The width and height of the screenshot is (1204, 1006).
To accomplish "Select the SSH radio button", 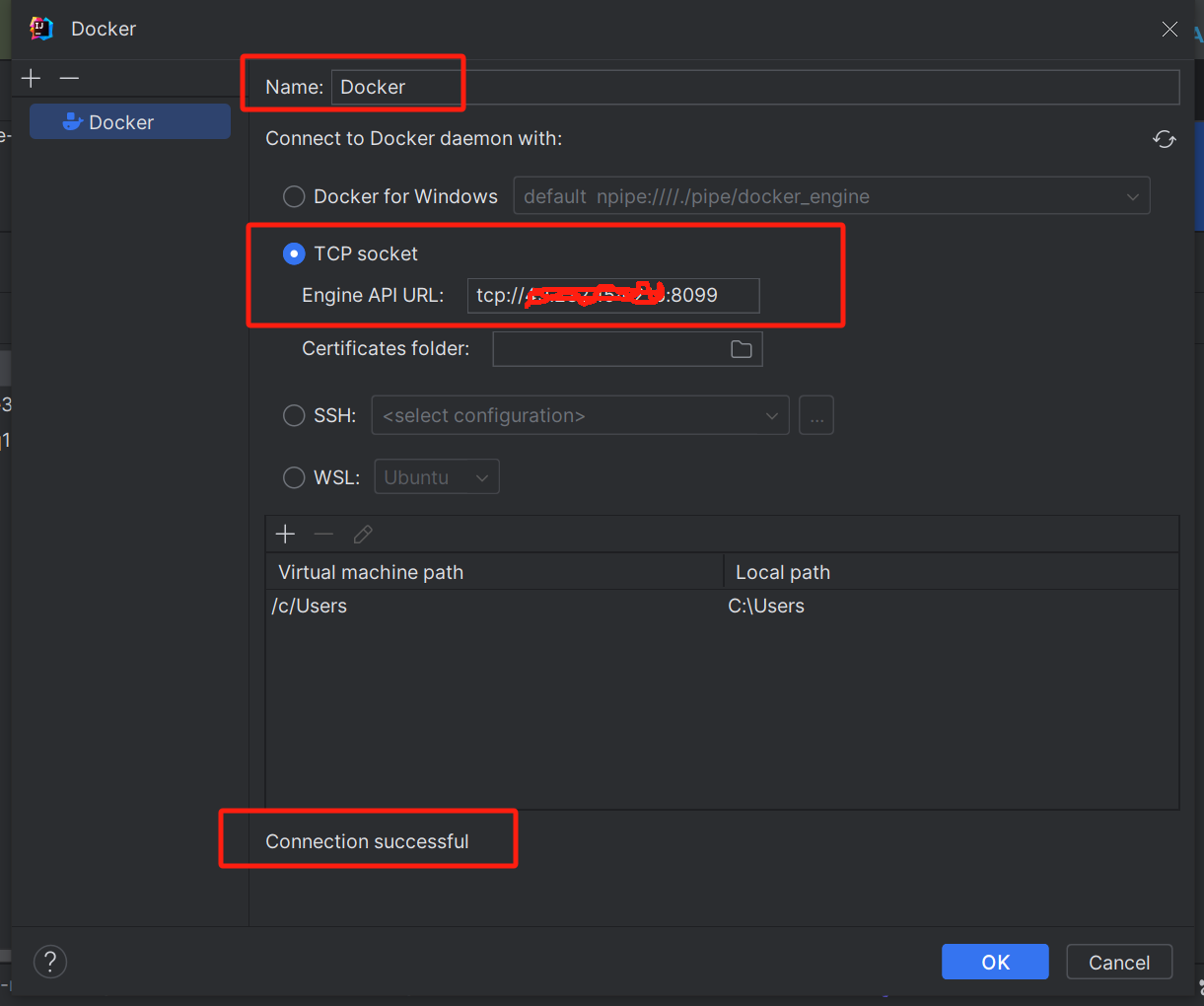I will [294, 415].
